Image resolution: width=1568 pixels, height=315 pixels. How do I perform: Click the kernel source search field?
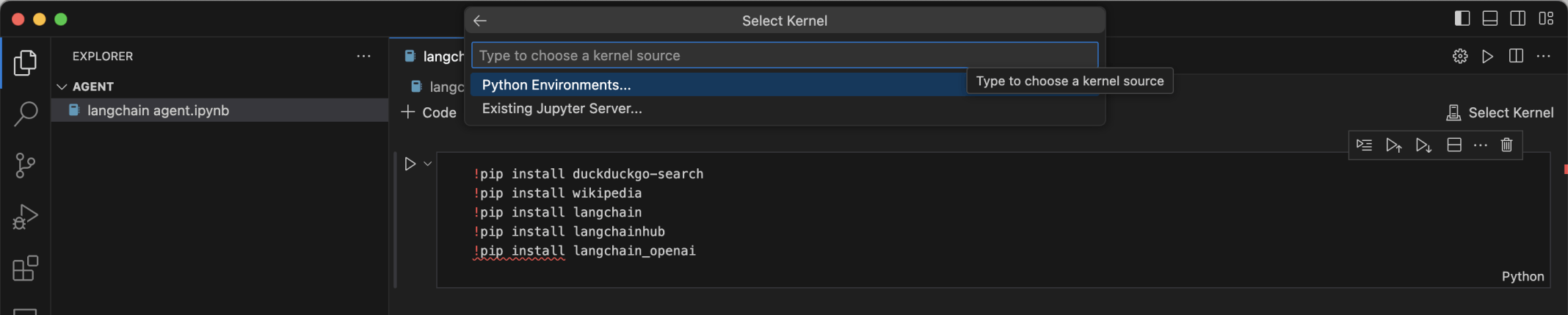(784, 56)
